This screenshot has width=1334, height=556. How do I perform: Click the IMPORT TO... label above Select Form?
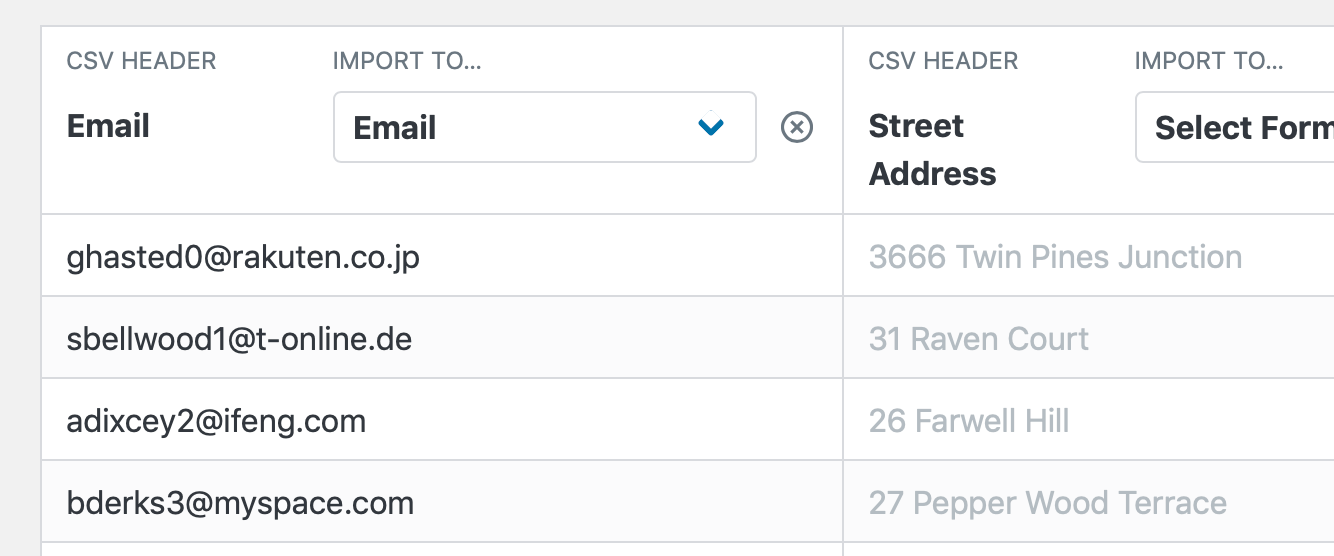click(x=1209, y=61)
